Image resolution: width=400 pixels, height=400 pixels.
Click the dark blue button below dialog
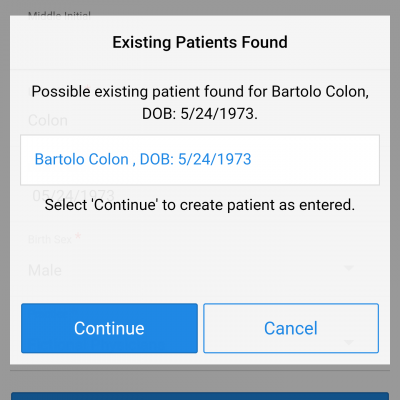tap(200, 396)
